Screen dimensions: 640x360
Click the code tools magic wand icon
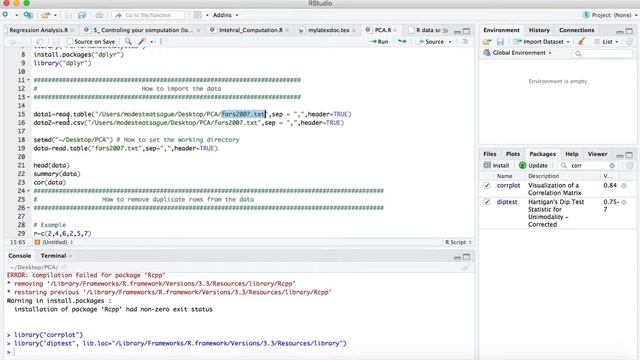pos(142,42)
